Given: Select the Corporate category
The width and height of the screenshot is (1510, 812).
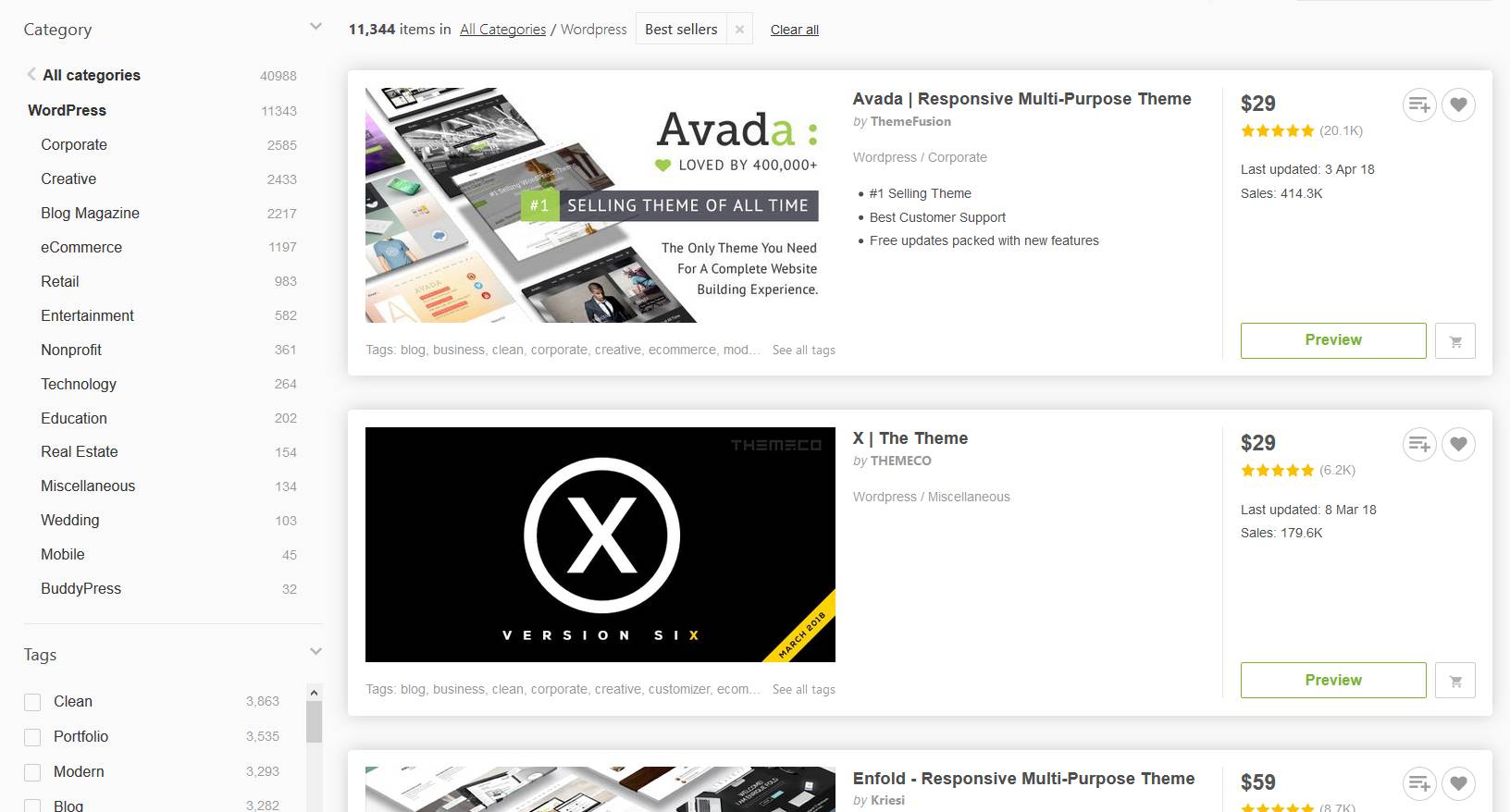Looking at the screenshot, I should (x=74, y=144).
